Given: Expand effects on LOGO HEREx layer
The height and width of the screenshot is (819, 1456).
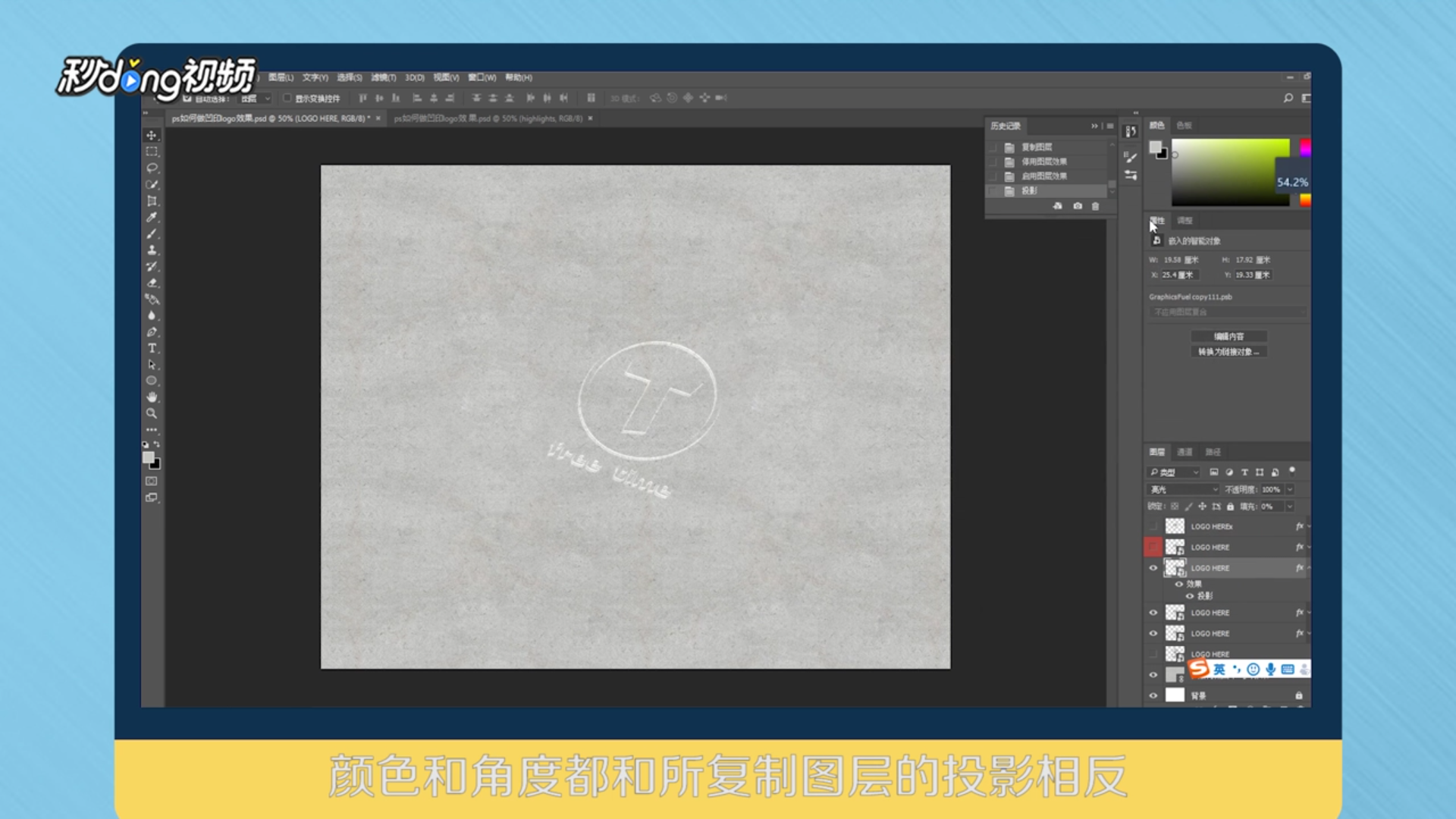Looking at the screenshot, I should 1308,526.
